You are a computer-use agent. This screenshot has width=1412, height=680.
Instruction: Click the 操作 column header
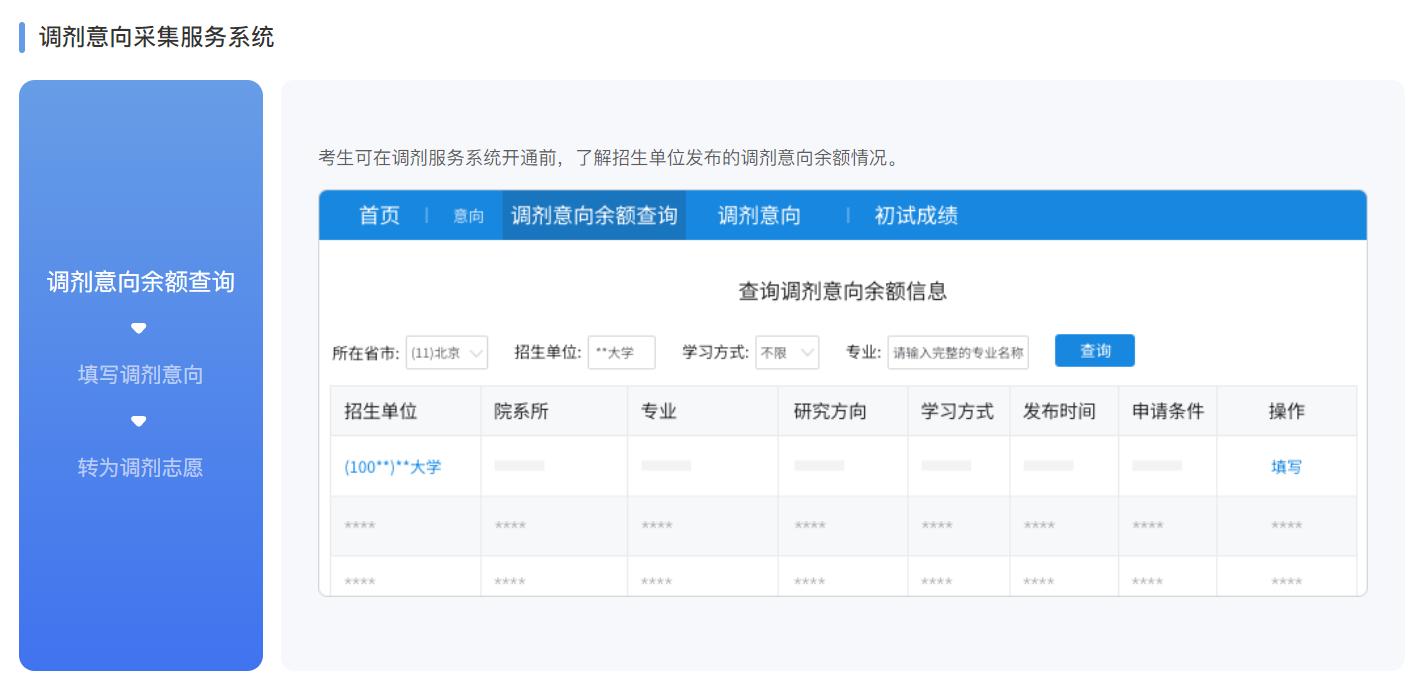(1286, 411)
